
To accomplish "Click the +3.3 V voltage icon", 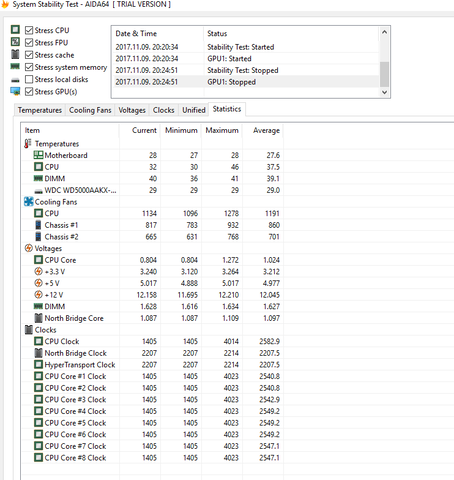I will [39, 271].
